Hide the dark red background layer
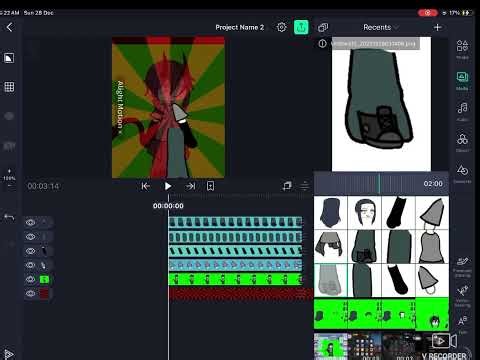The height and width of the screenshot is (360, 480). coord(31,293)
